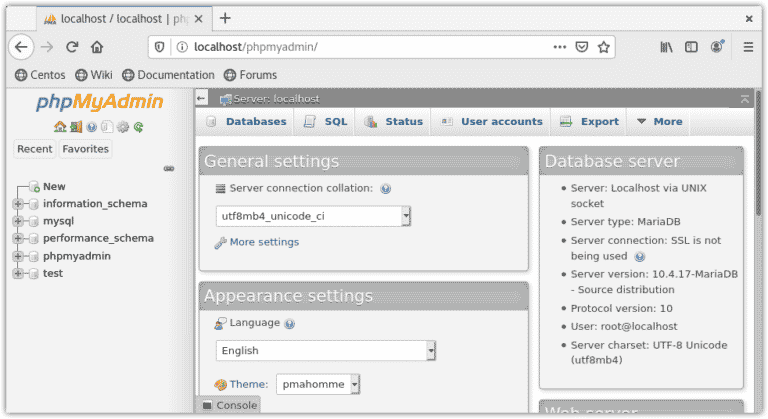
Task: Click the phpMyAdmin Home icon
Action: tap(60, 127)
